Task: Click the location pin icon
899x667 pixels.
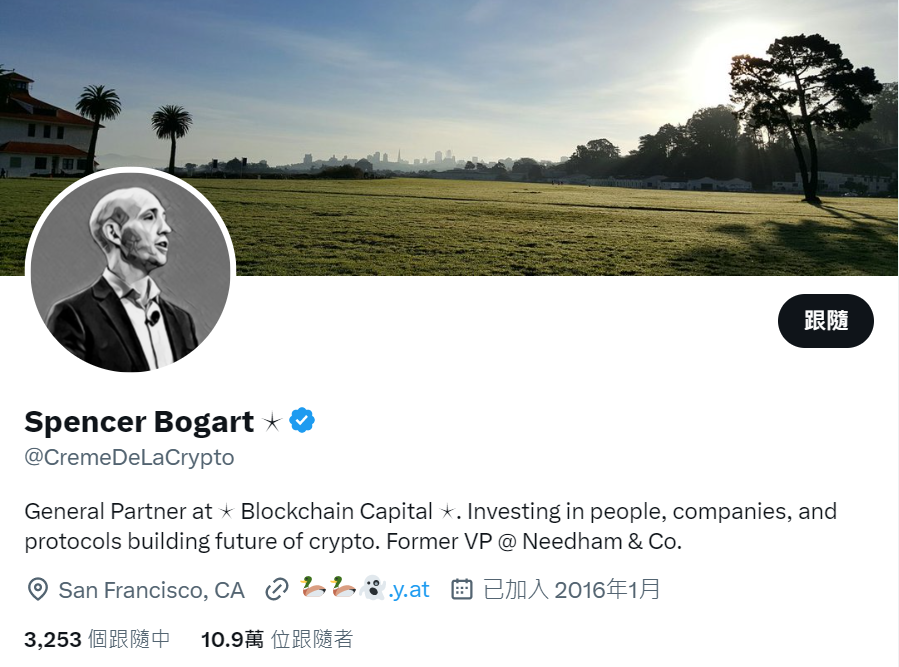Action: click(37, 589)
